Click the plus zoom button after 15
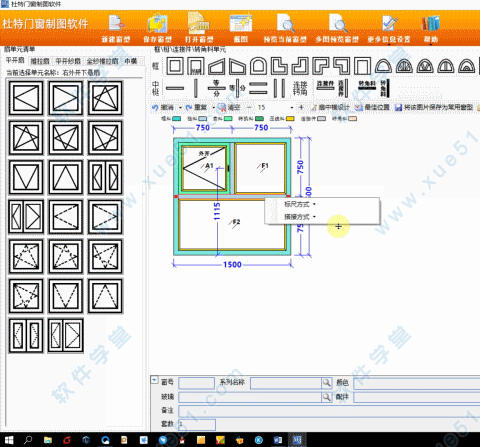482x447 pixels. pyautogui.click(x=301, y=107)
